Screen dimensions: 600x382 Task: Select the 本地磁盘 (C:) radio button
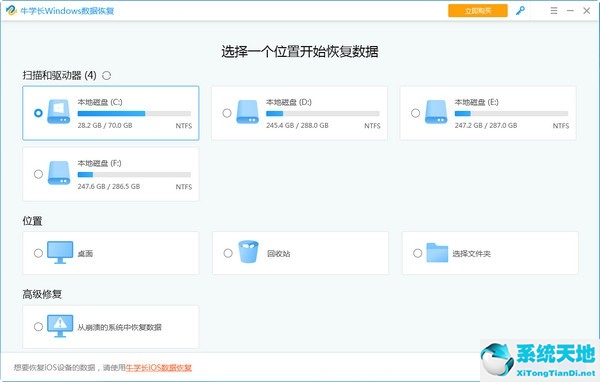38,113
